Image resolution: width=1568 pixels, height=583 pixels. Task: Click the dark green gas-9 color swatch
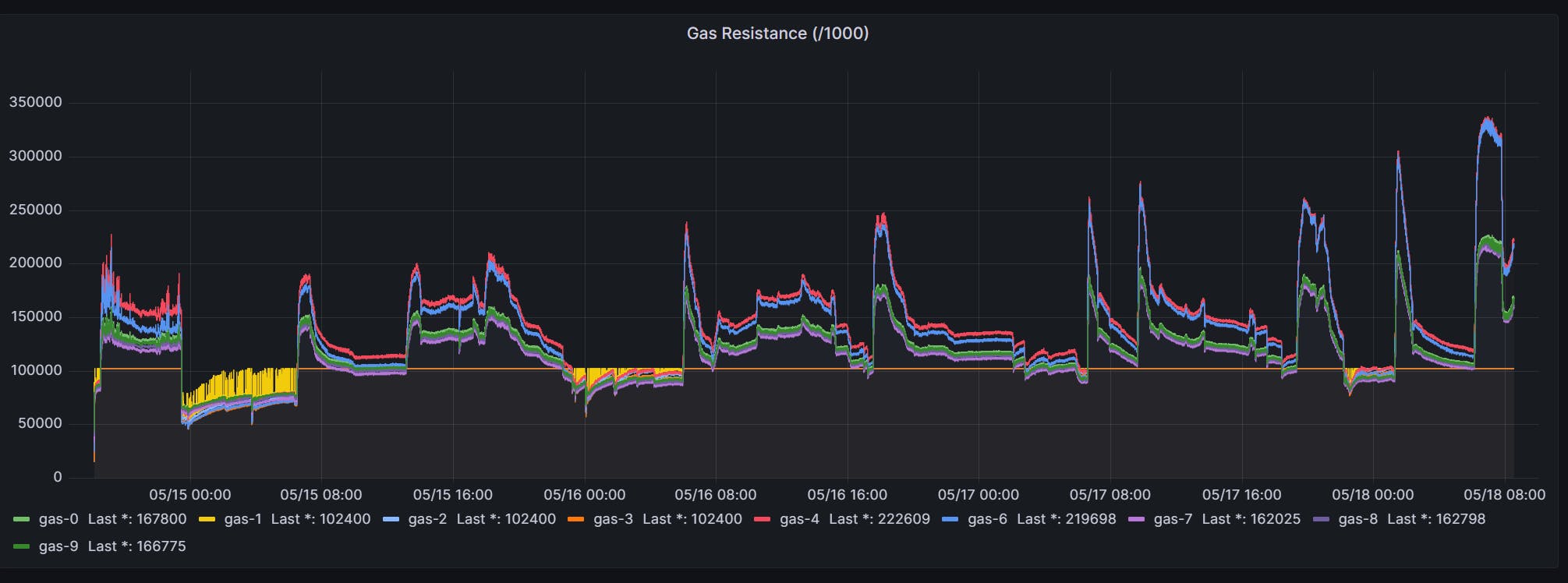tap(22, 546)
